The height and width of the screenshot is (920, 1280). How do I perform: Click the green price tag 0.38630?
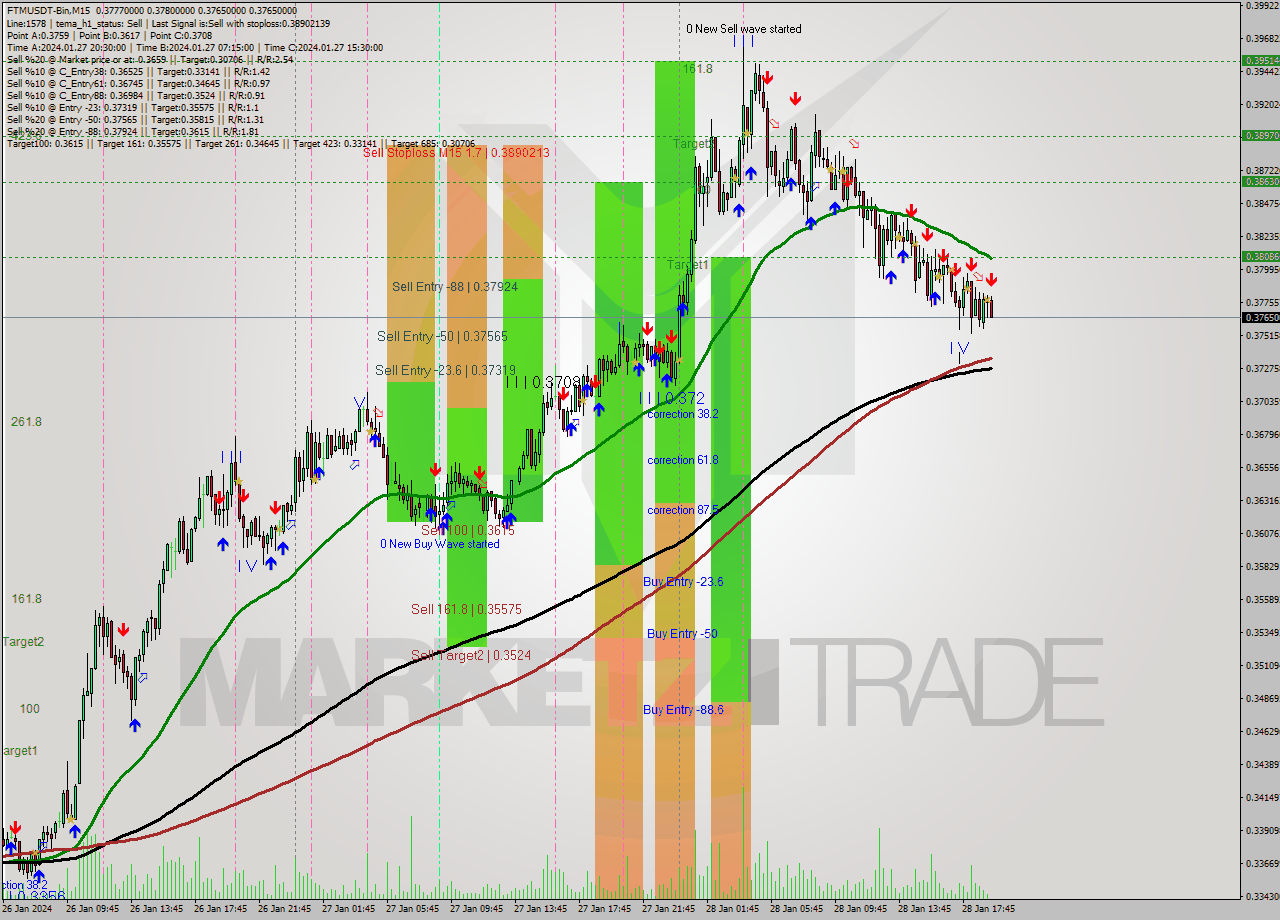[x=1260, y=181]
